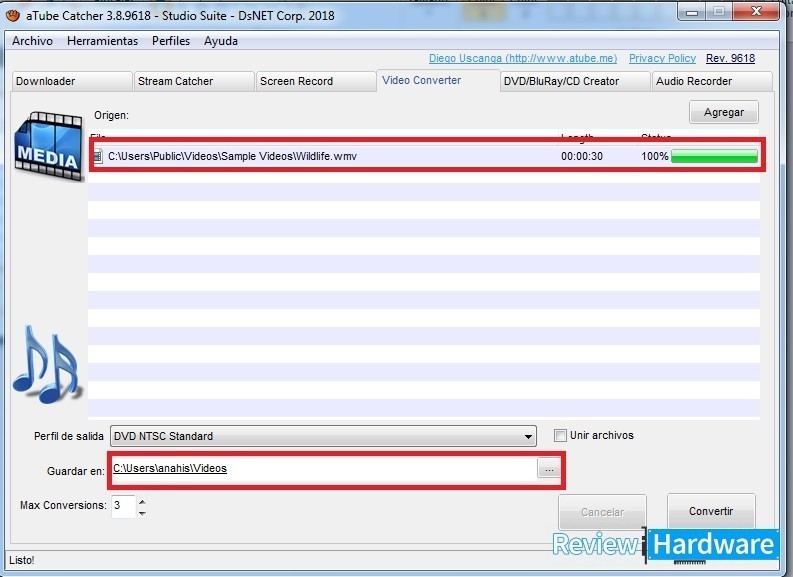793x577 pixels.
Task: Switch to the Screen Record tab
Action: (x=316, y=81)
